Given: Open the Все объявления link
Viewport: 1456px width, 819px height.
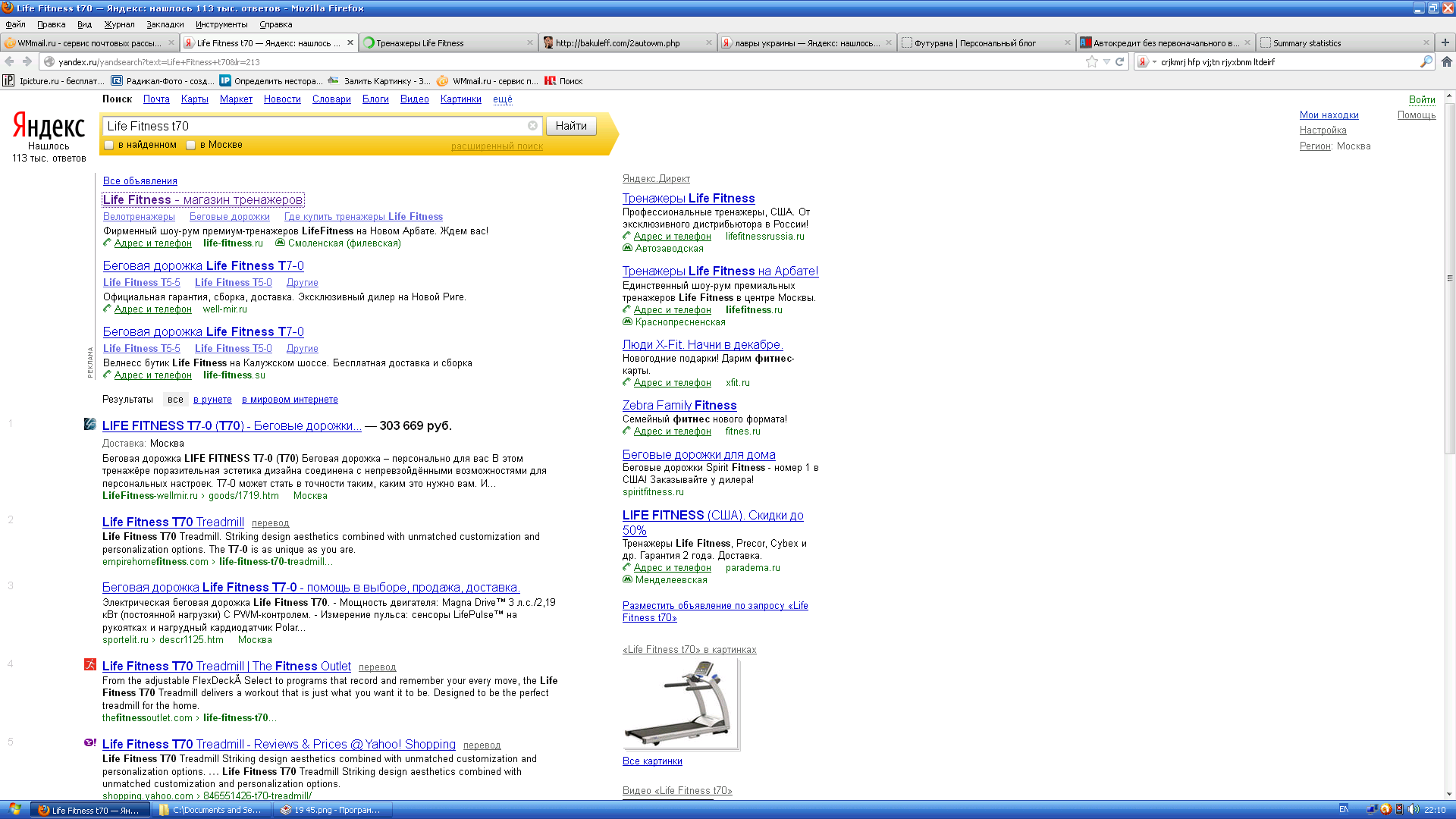Looking at the screenshot, I should click(x=140, y=181).
